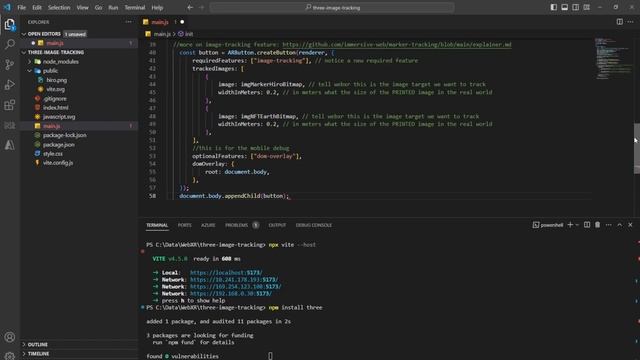This screenshot has width=640, height=360.
Task: Open the Azure view in the activity bar
Action: tap(9, 145)
